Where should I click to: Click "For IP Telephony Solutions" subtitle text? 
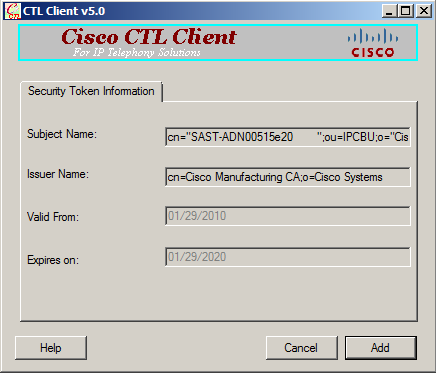pyautogui.click(x=137, y=52)
